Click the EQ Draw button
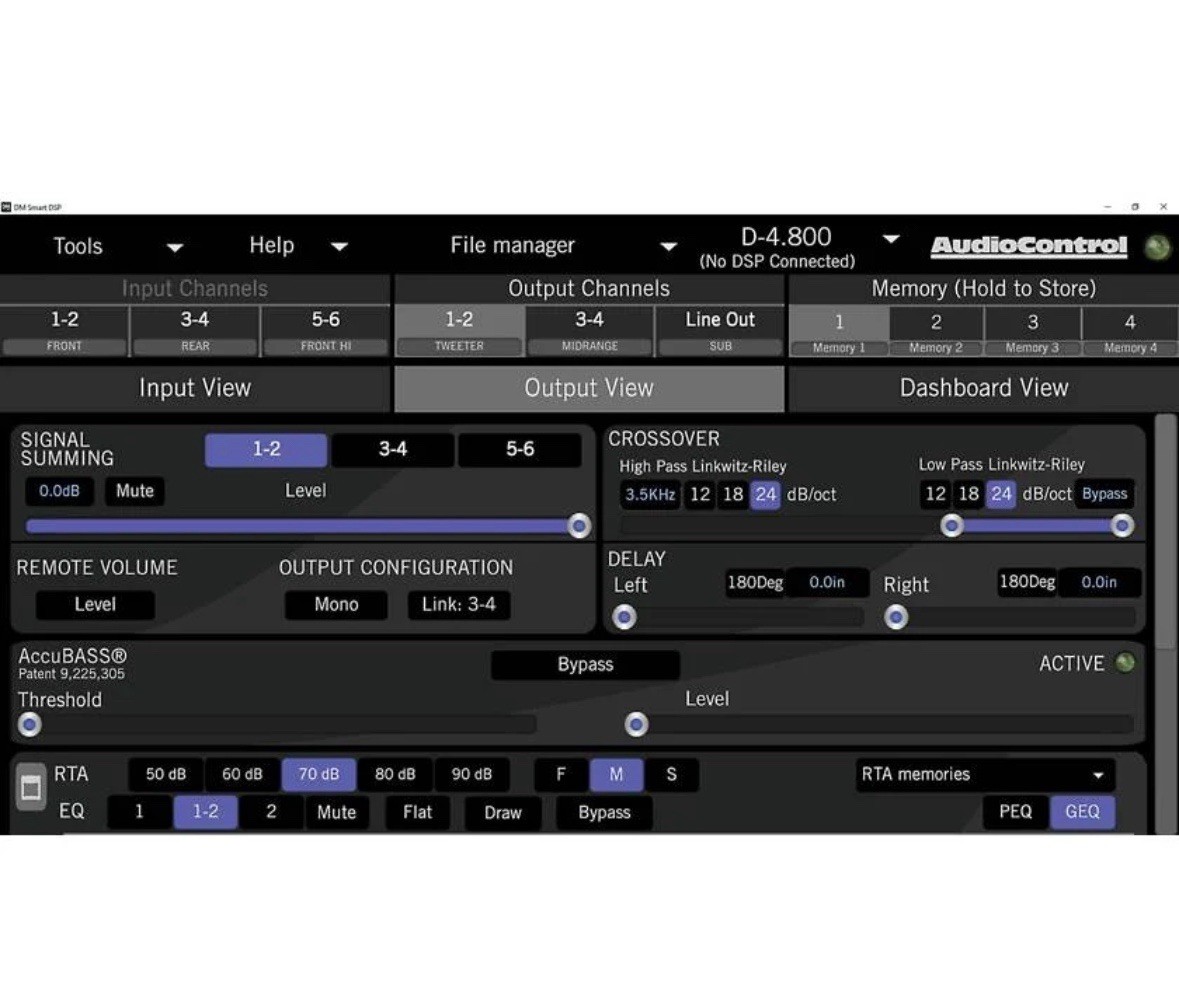Screen dimensions: 1179x998 tap(503, 813)
